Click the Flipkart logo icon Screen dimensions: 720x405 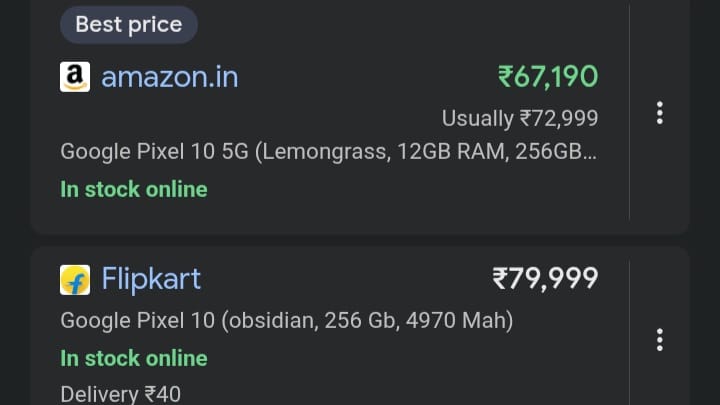tap(75, 279)
